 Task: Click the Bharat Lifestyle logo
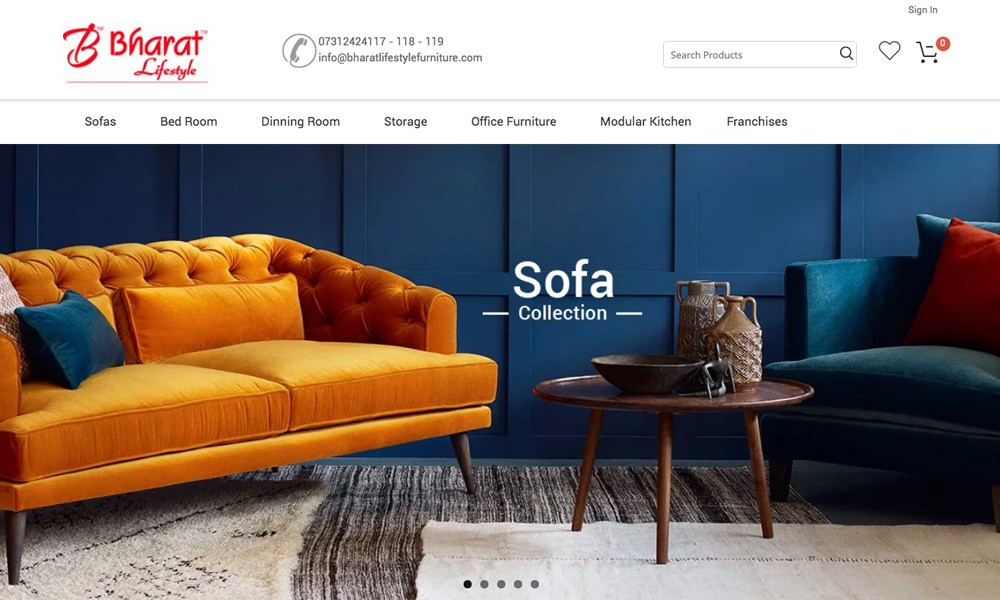point(135,54)
